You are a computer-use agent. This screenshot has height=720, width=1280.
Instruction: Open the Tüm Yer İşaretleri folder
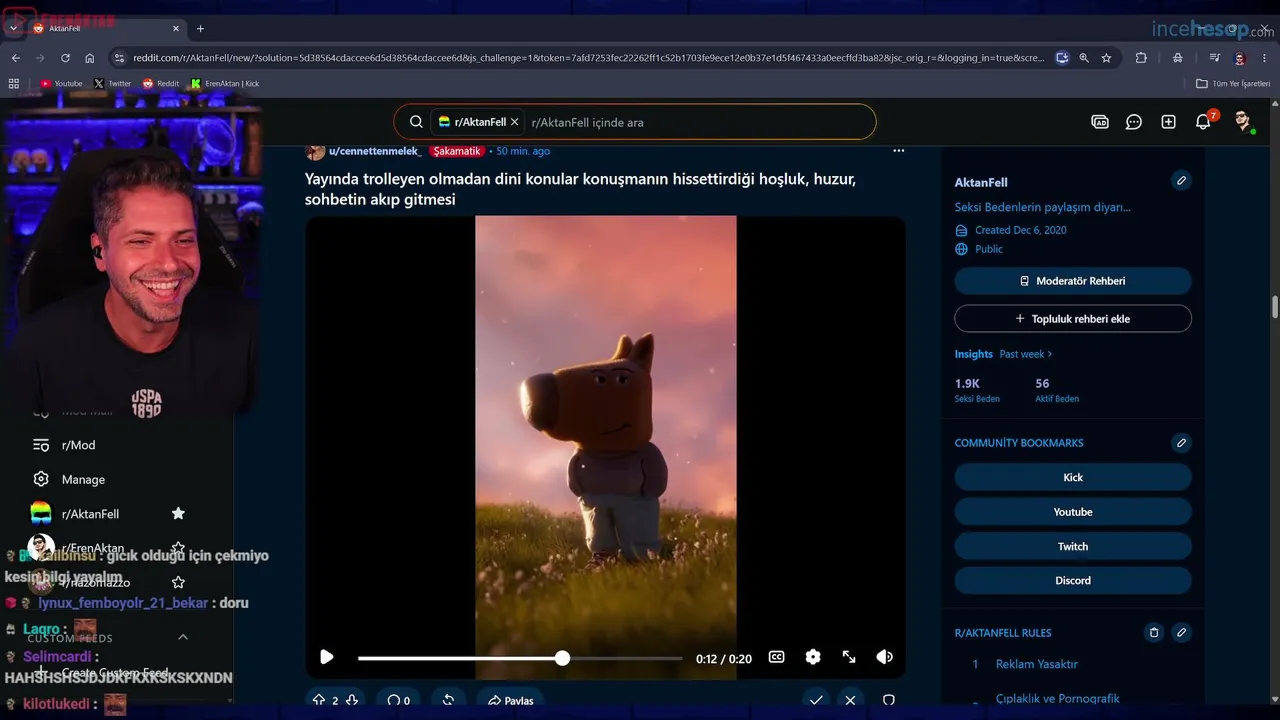(x=1233, y=84)
